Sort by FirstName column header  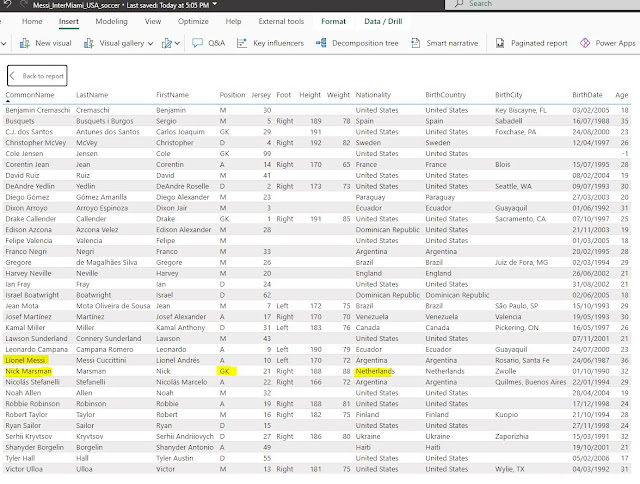point(172,95)
